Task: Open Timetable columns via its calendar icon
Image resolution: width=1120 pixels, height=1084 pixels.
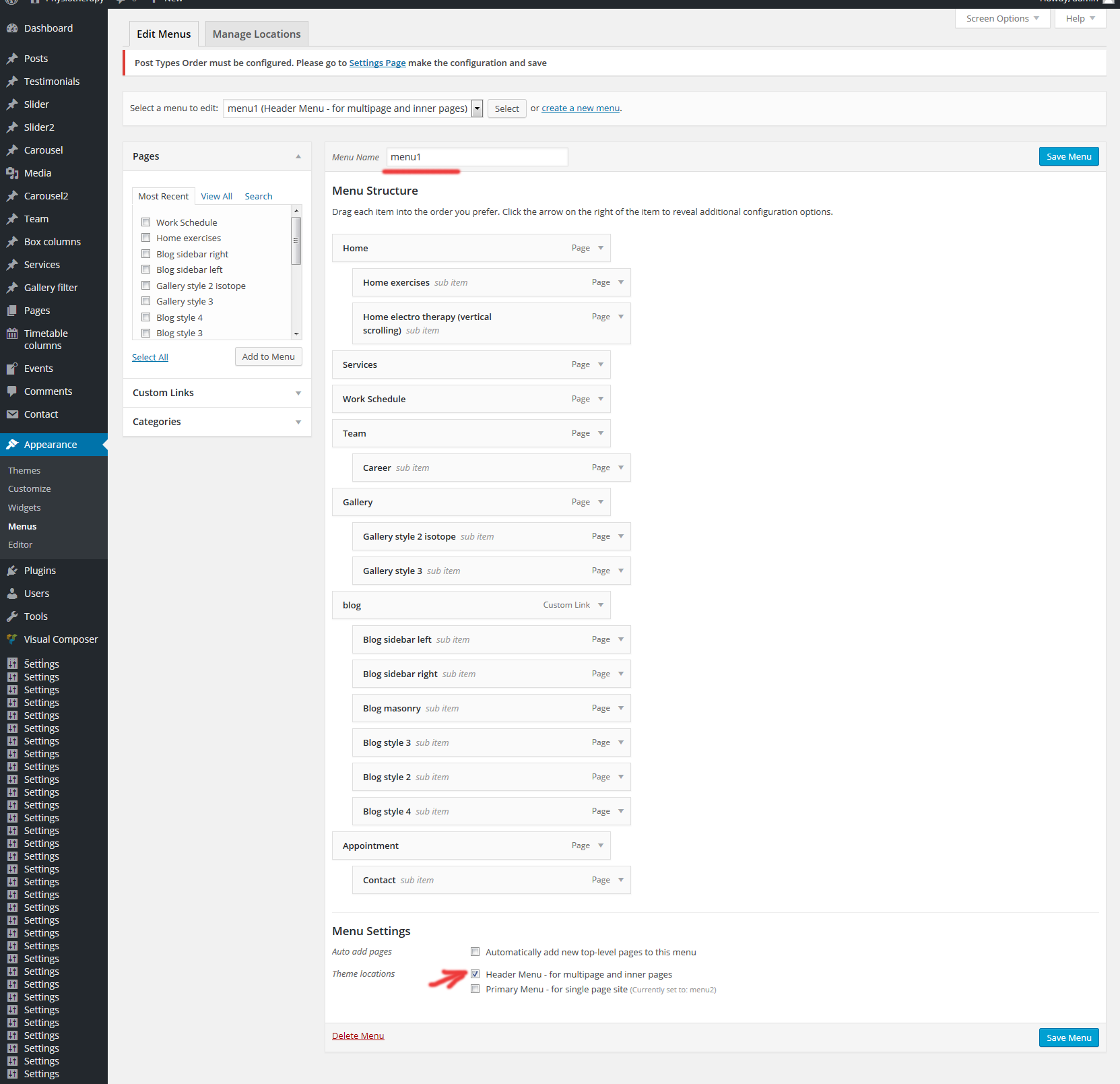Action: pos(12,333)
